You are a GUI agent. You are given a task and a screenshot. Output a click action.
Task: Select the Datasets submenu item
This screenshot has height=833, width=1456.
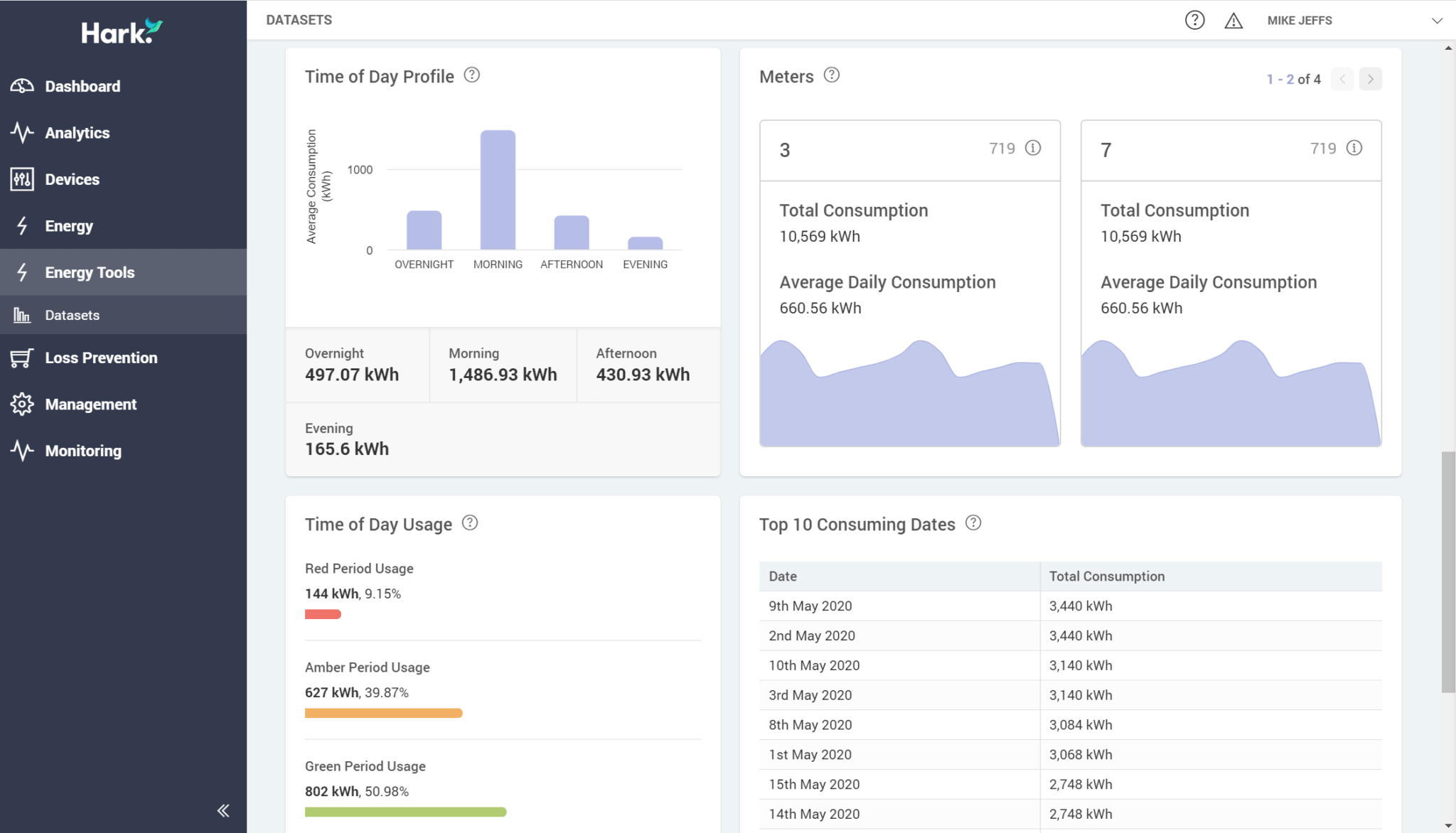(123, 315)
